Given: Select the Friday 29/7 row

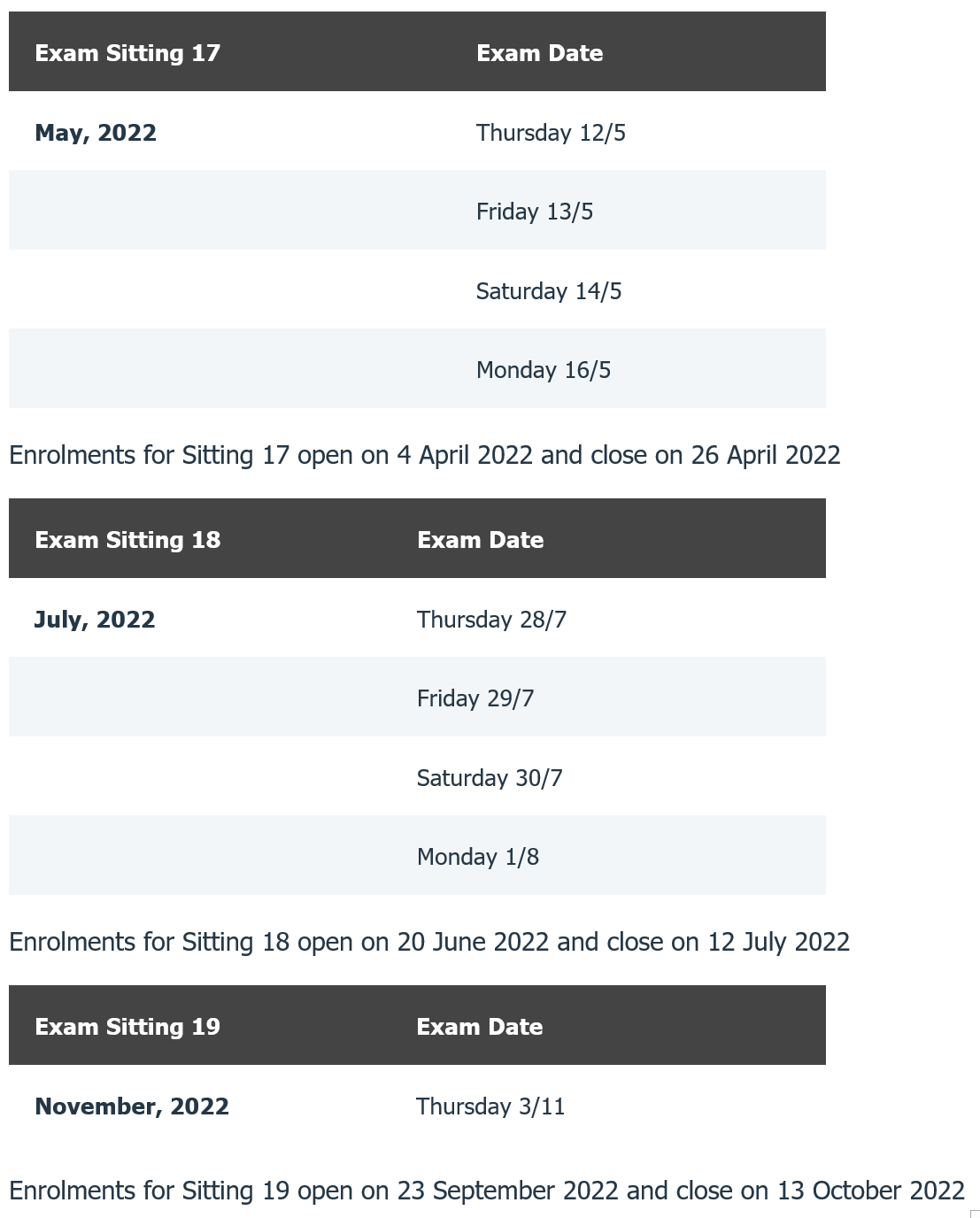Looking at the screenshot, I should (x=475, y=698).
